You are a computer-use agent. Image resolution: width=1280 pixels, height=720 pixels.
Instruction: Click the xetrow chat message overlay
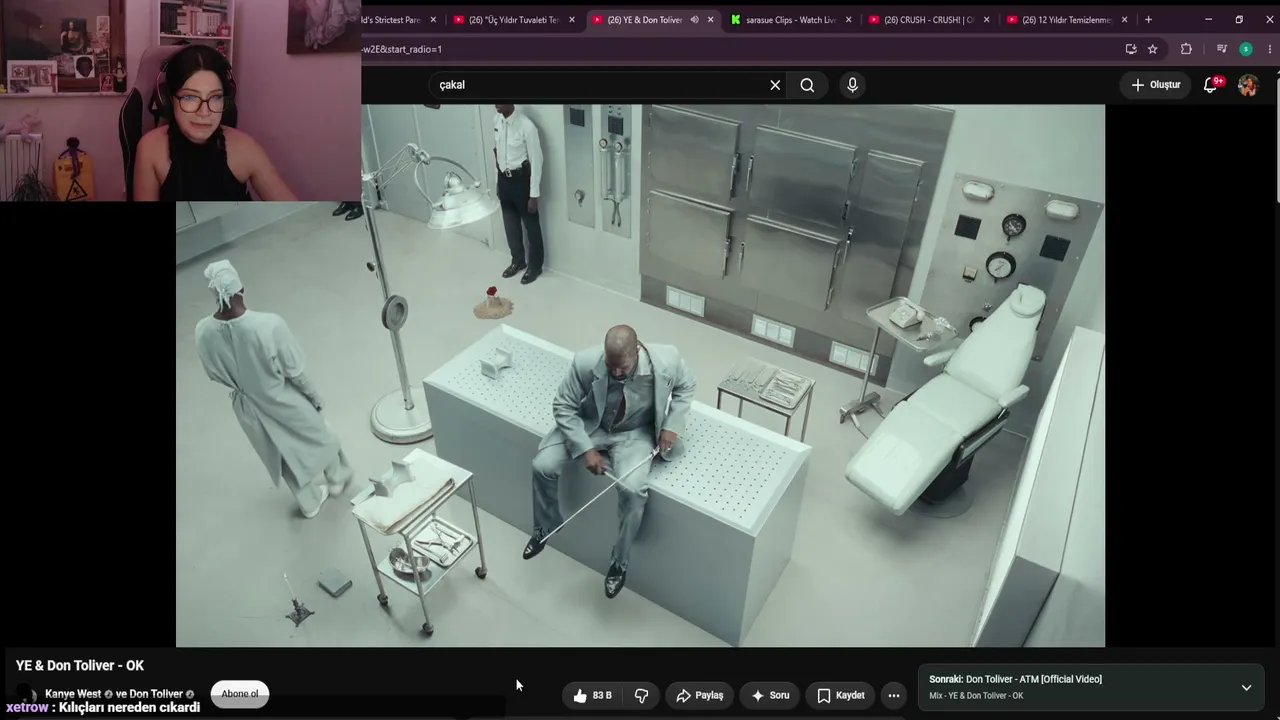tap(103, 707)
